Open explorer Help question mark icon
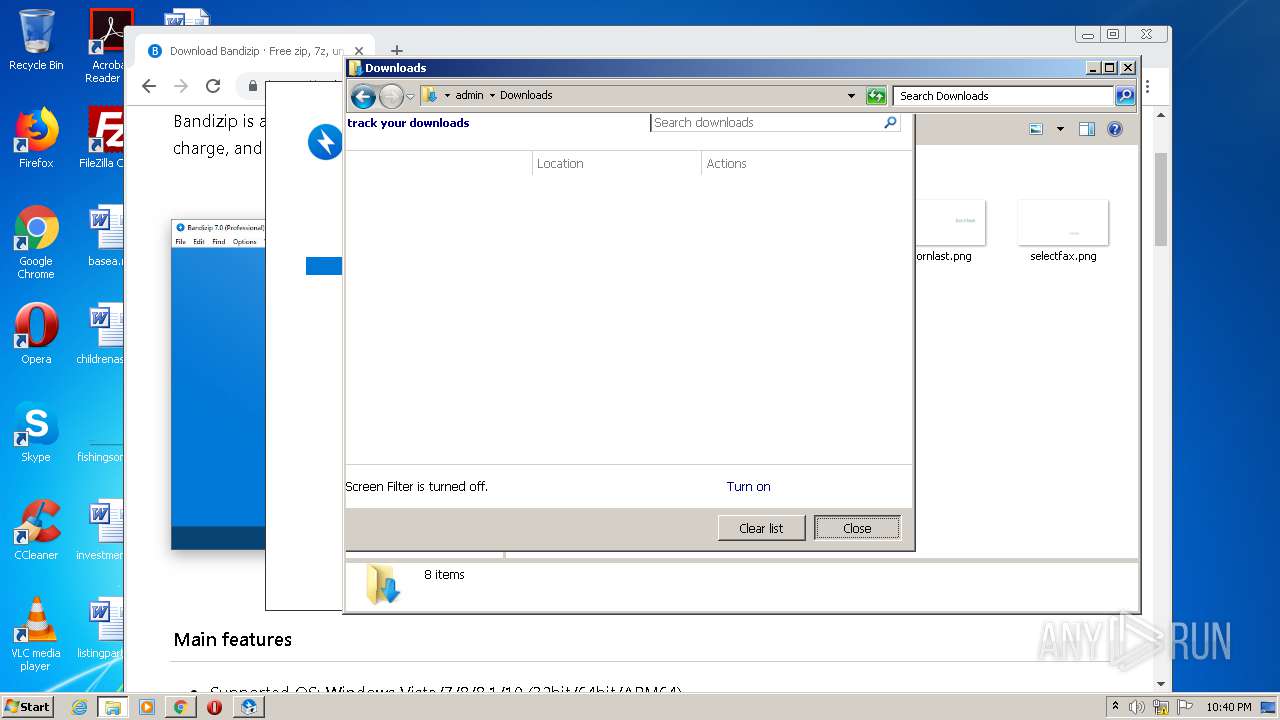 [x=1115, y=129]
